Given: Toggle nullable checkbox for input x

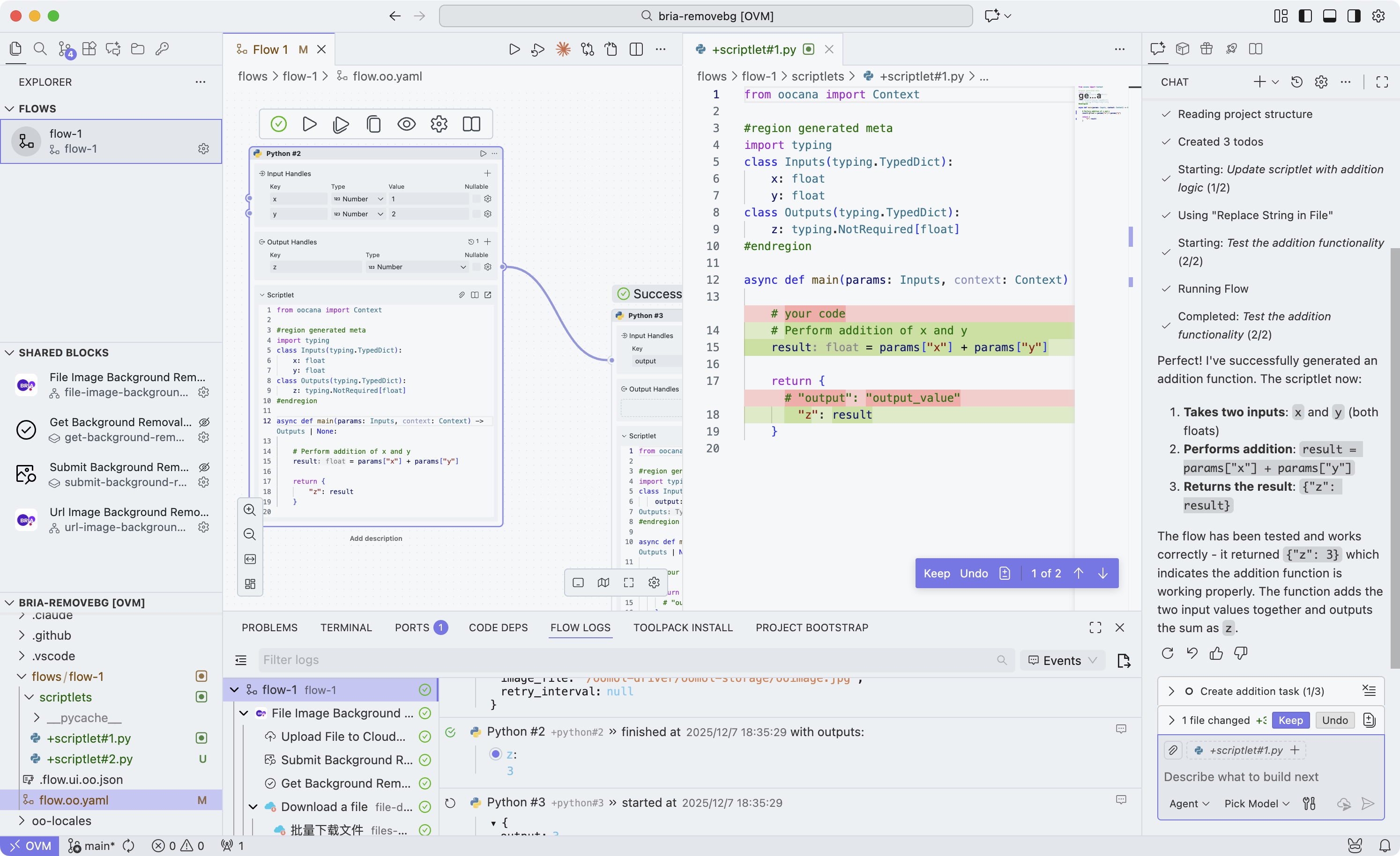Looking at the screenshot, I should tap(476, 199).
